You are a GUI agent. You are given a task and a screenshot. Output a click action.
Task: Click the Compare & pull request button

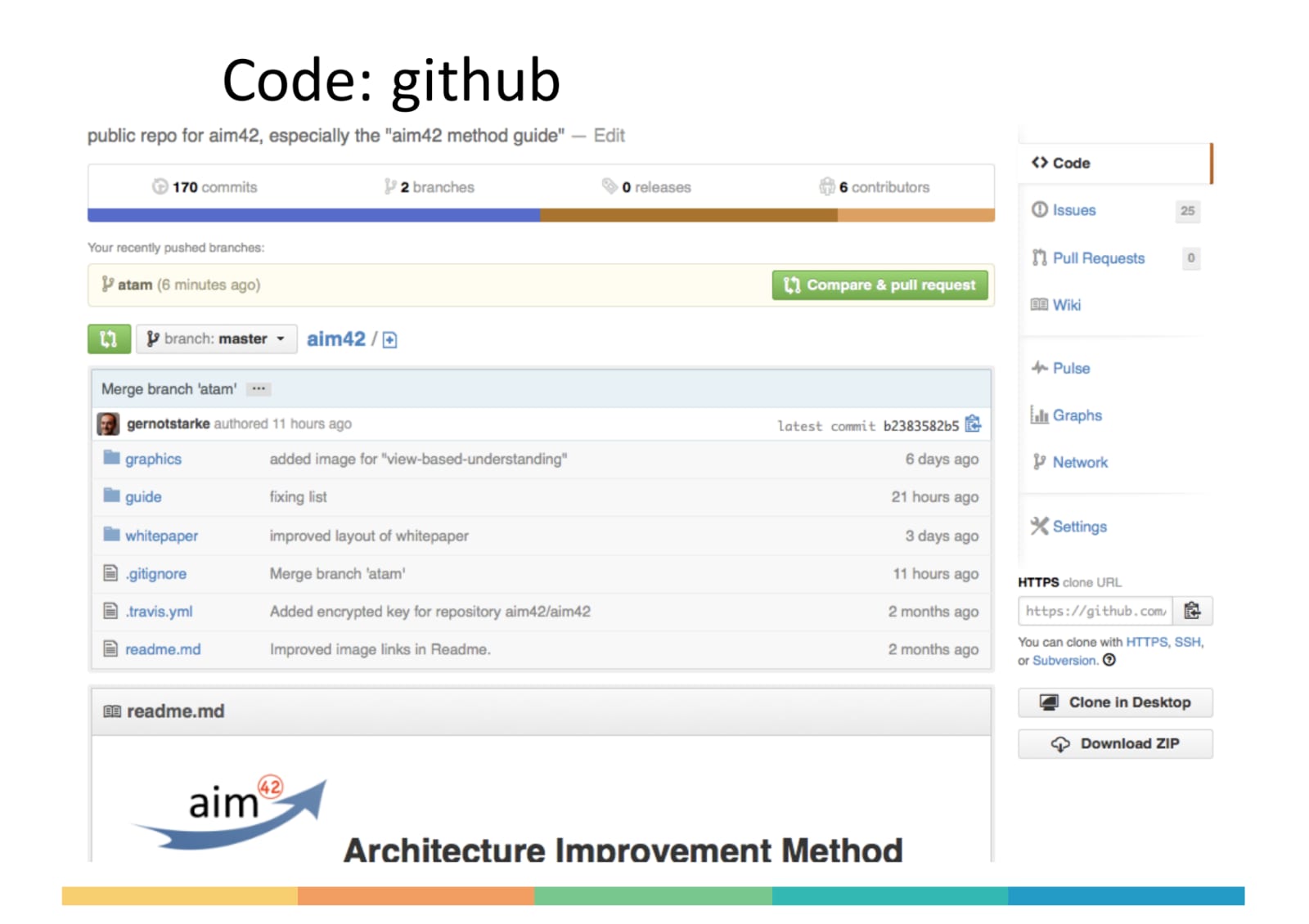(879, 285)
